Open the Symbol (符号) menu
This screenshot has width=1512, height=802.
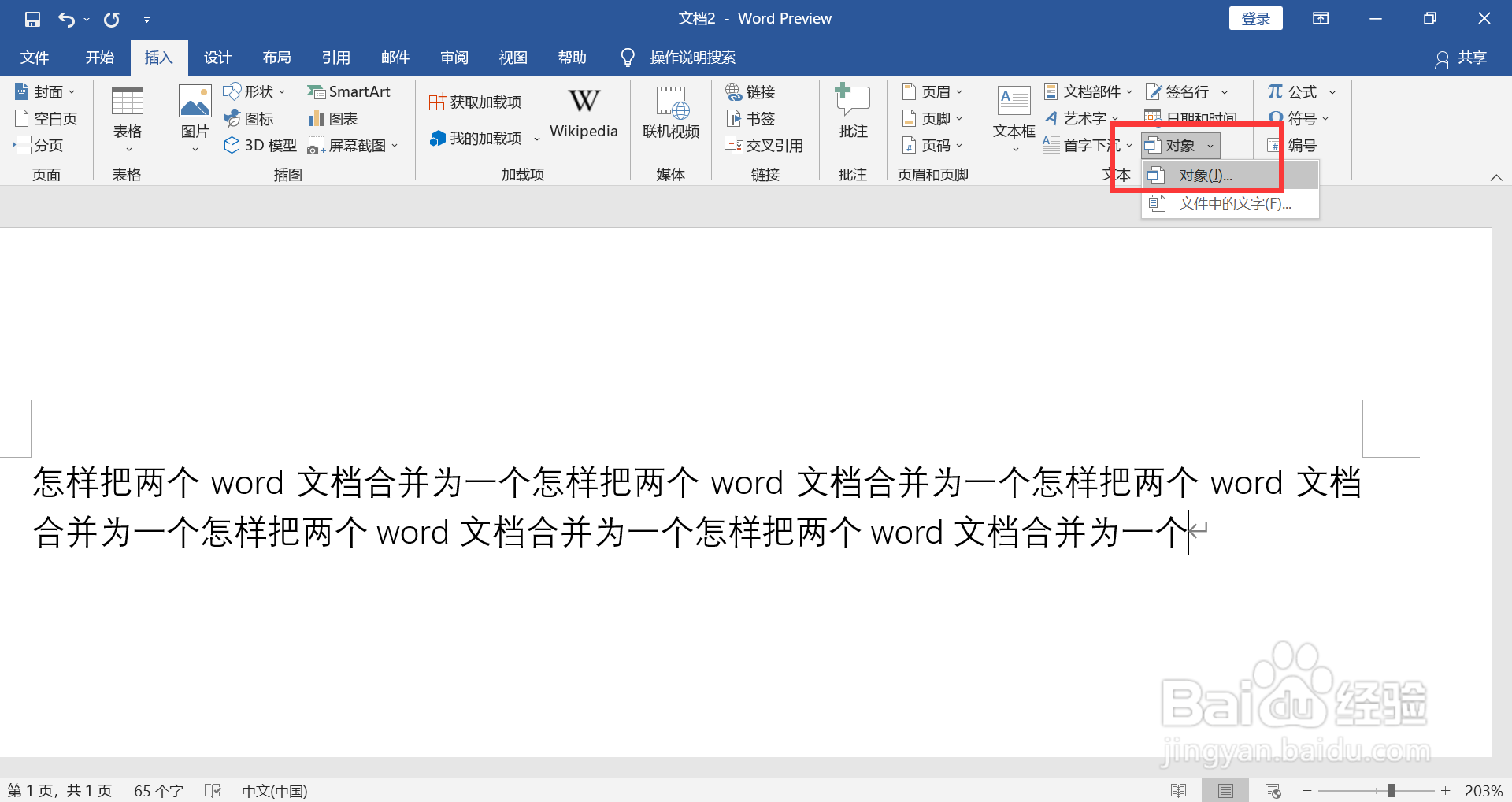pyautogui.click(x=1298, y=119)
